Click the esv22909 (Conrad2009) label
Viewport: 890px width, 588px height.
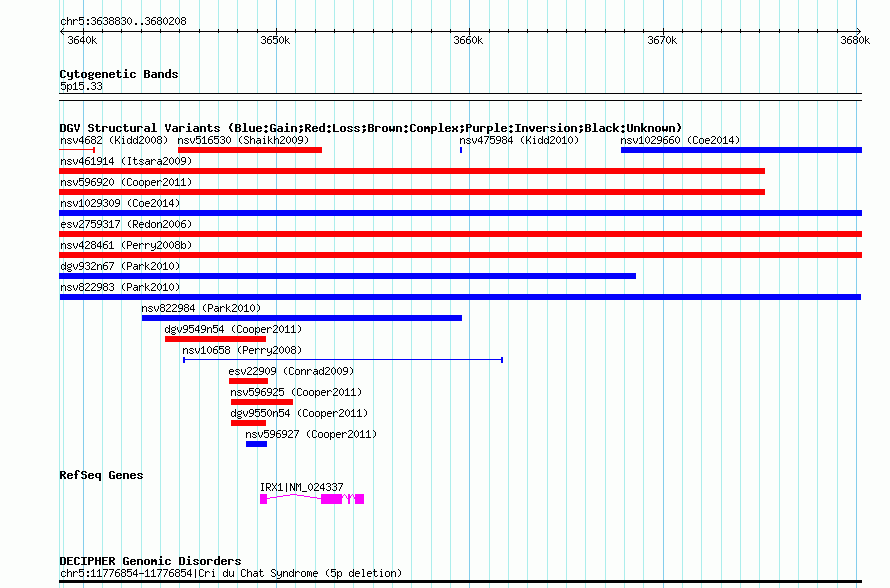pos(291,371)
